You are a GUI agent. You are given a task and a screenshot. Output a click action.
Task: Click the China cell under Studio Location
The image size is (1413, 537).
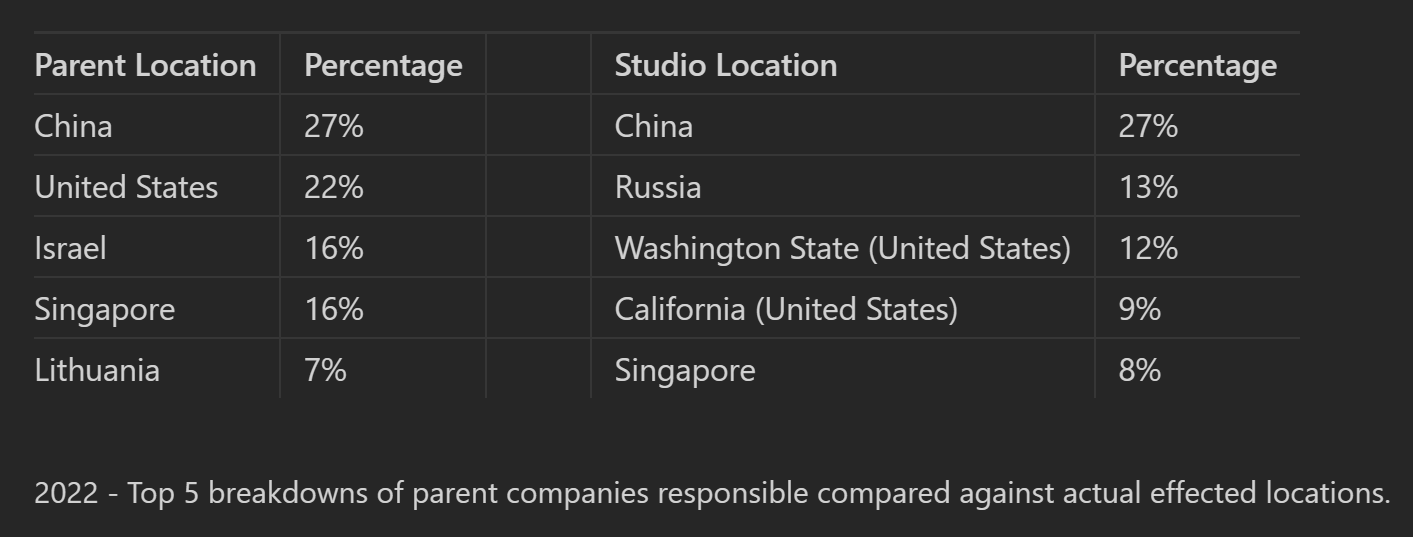(x=653, y=126)
